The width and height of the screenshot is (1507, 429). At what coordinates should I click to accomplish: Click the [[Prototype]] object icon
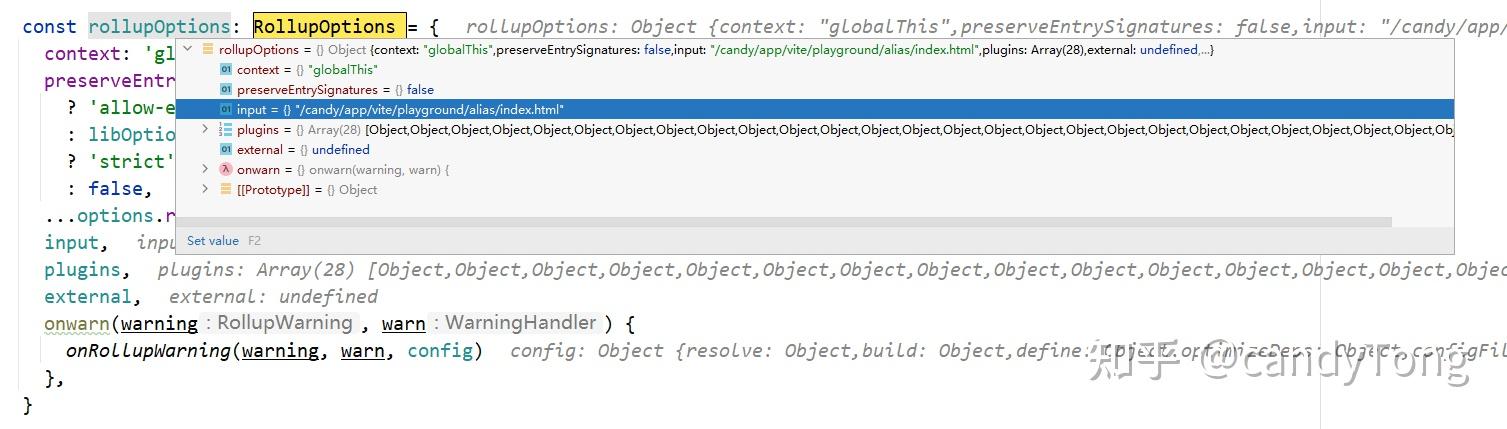226,189
